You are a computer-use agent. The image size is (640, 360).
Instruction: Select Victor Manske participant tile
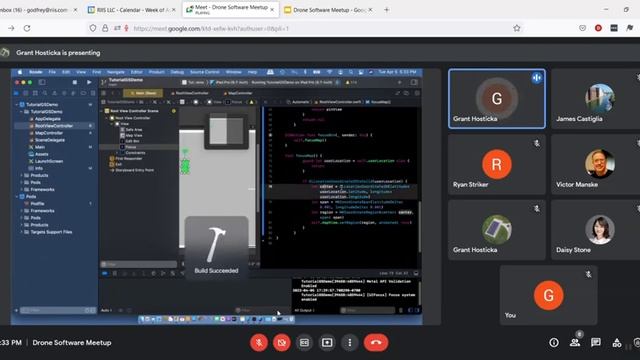(596, 164)
